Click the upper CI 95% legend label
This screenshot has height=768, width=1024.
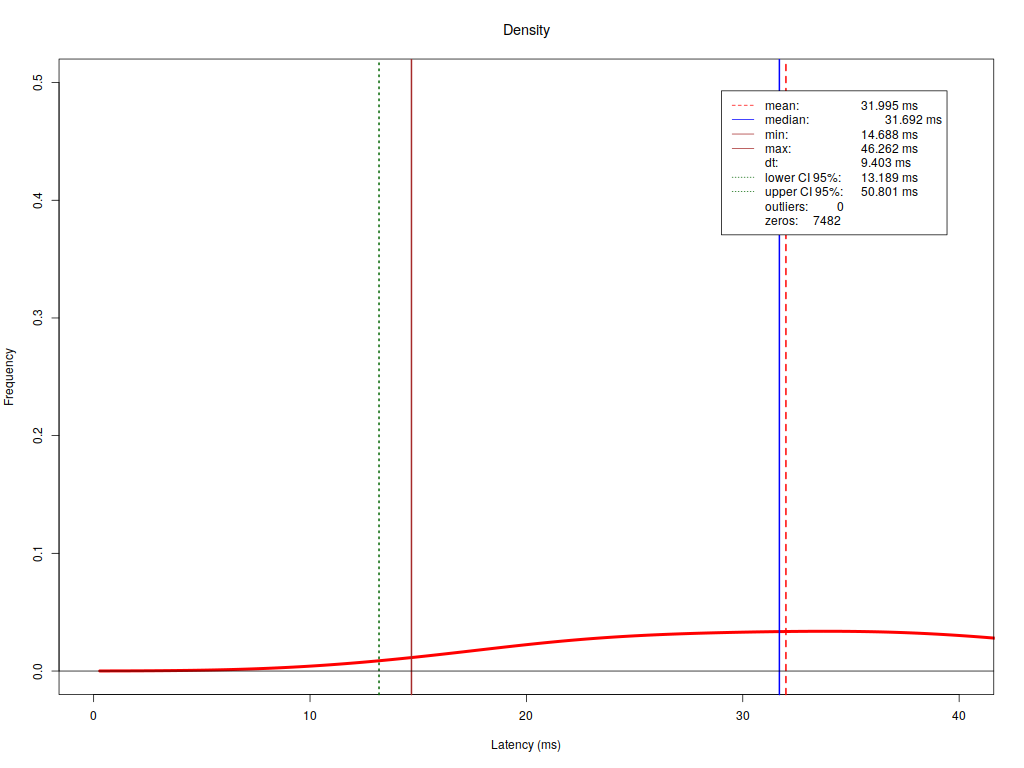(x=804, y=192)
